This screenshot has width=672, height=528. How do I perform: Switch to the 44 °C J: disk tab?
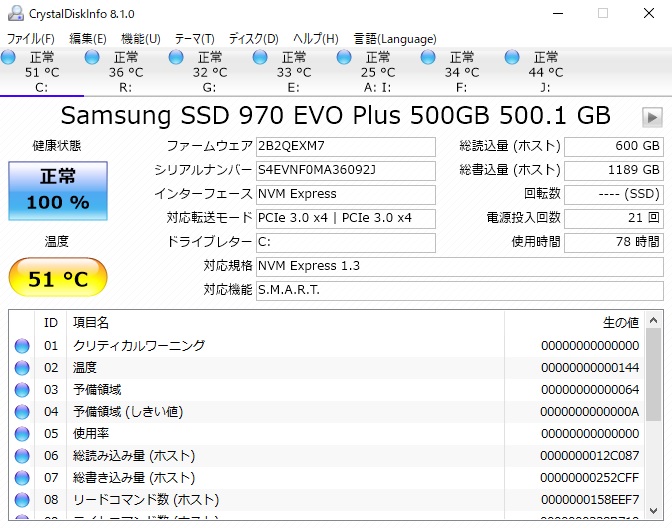click(546, 72)
